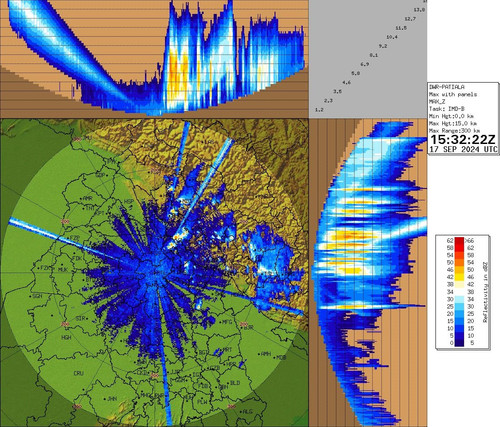Viewport: 500px width, 427px height.
Task: Click the '>66' value in the legend
Action: pyautogui.click(x=471, y=240)
